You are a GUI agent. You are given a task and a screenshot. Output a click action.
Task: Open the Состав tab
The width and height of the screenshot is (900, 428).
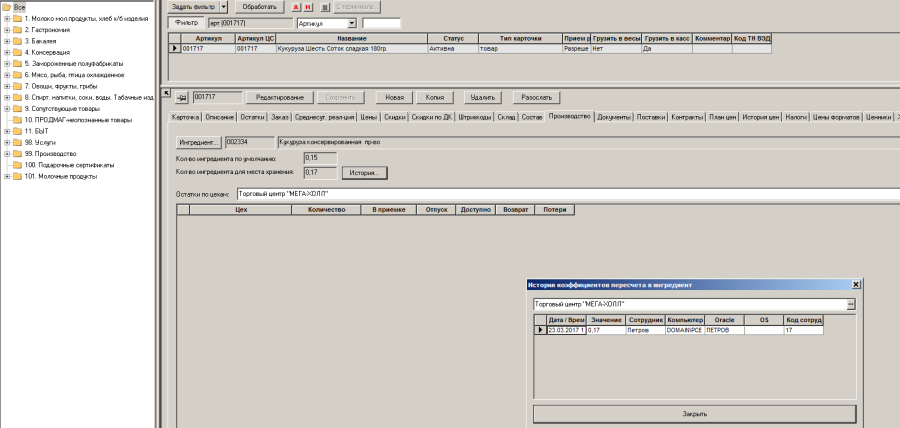[x=532, y=117]
